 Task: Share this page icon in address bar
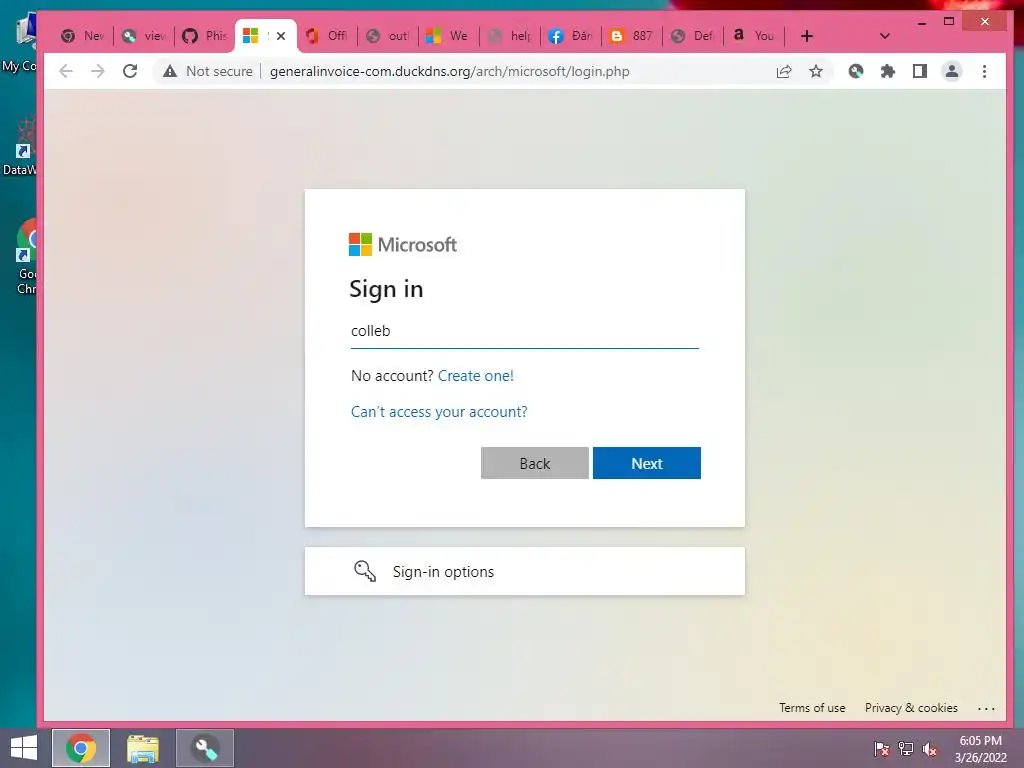pyautogui.click(x=784, y=71)
